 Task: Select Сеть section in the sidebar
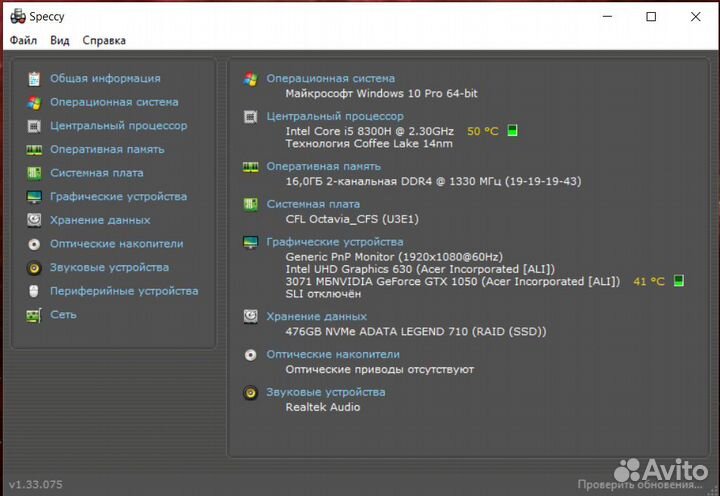coord(63,315)
